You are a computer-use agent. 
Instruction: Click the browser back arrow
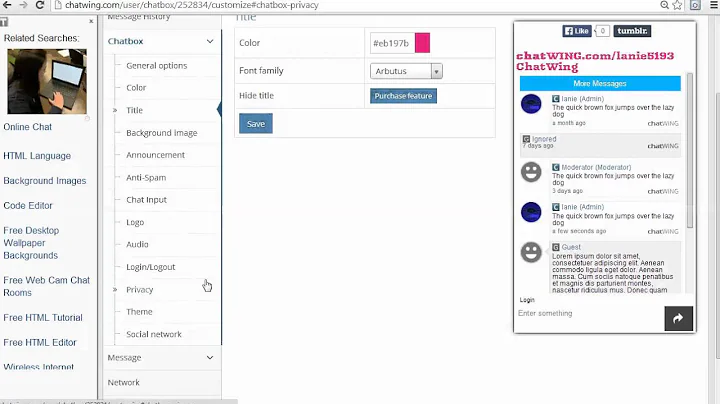pyautogui.click(x=7, y=5)
